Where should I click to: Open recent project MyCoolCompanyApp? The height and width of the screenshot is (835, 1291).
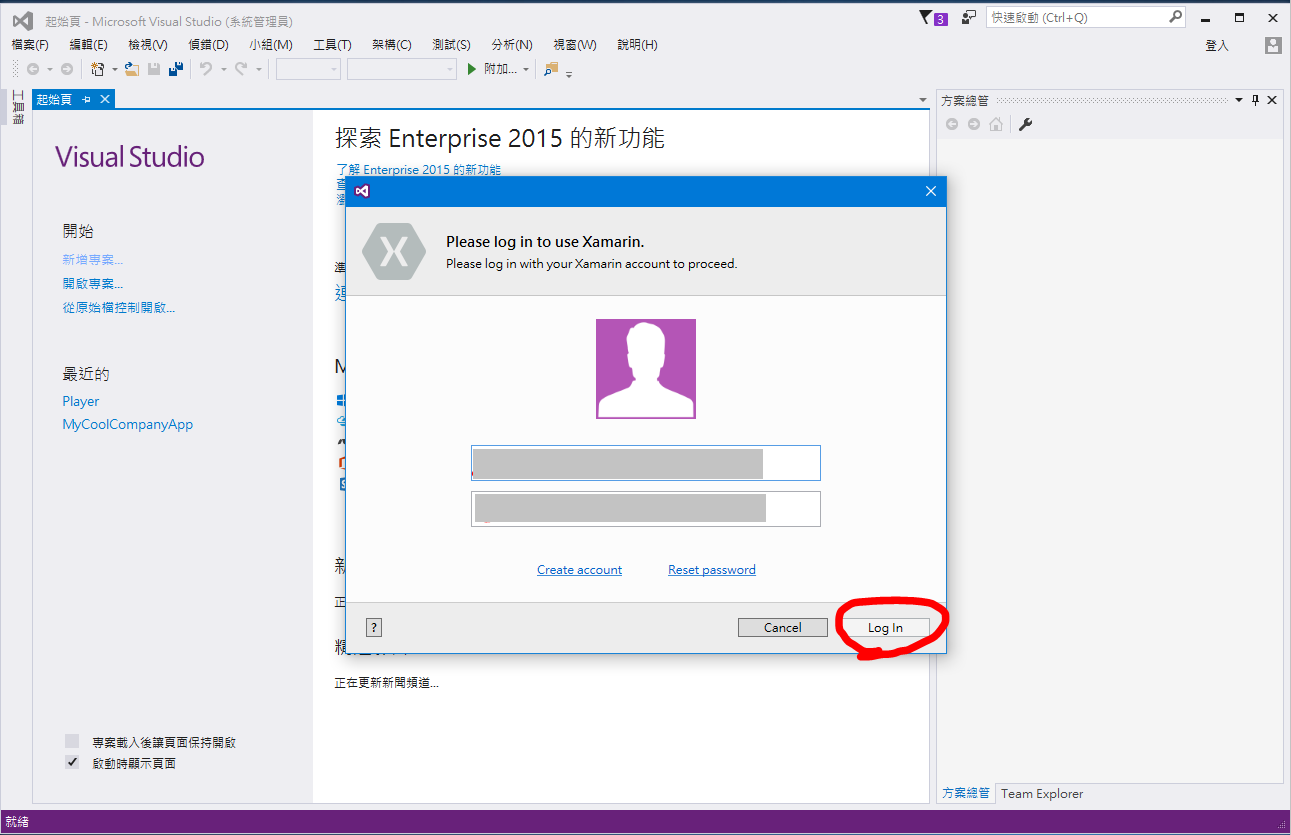[128, 425]
